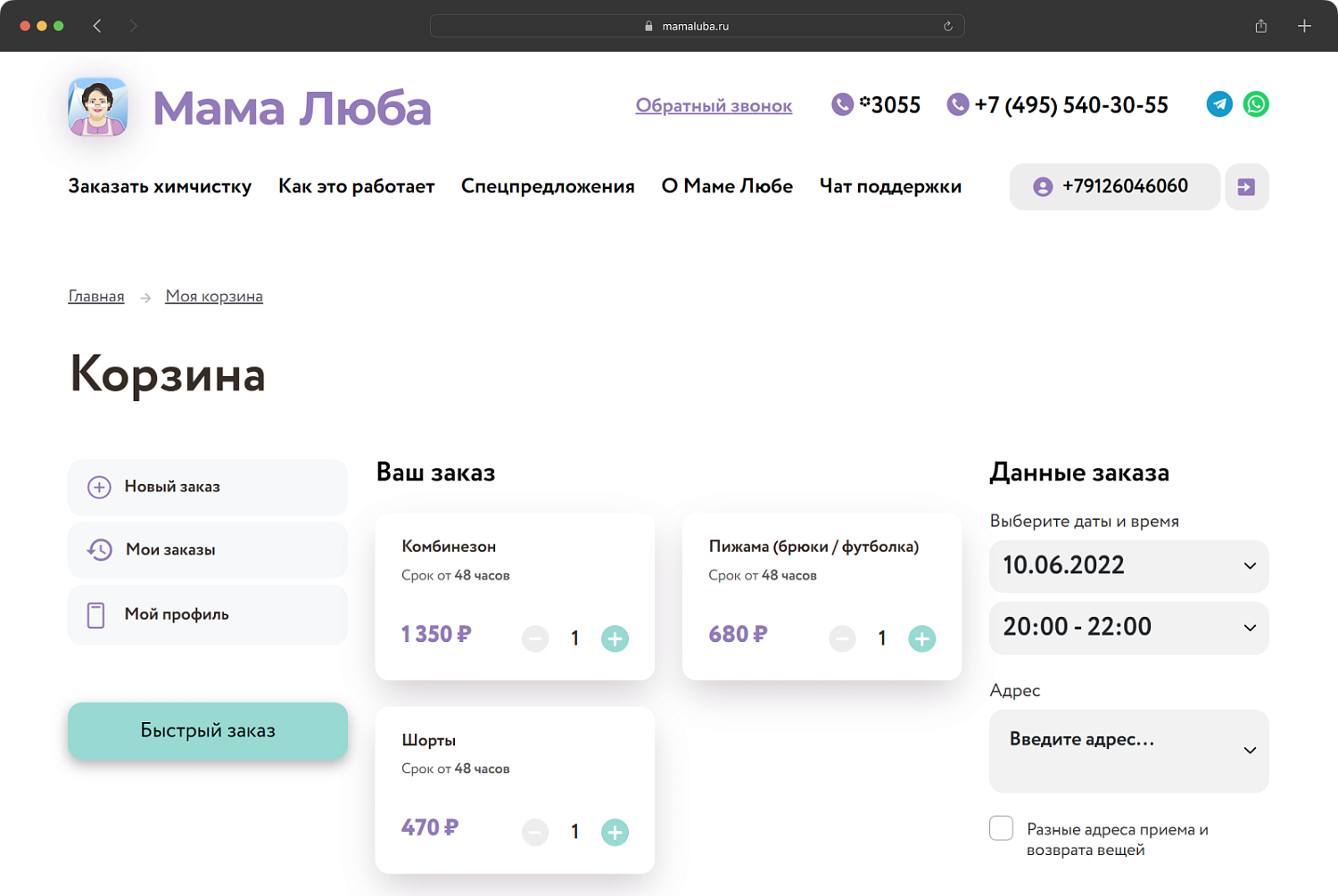This screenshot has height=896, width=1338.
Task: Click the user profile icon beside +79126046060
Action: pos(1042,186)
